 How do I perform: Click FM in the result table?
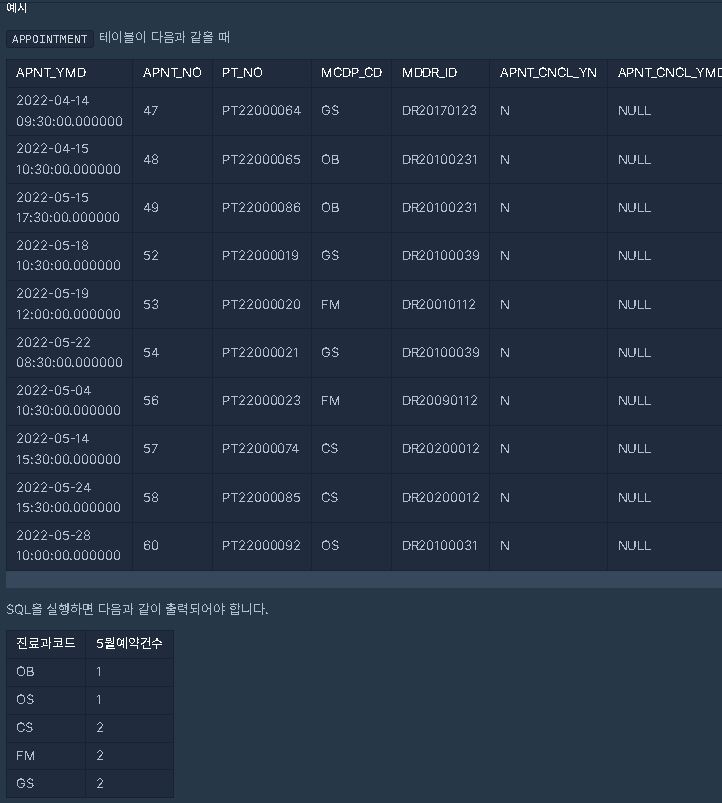coord(26,755)
